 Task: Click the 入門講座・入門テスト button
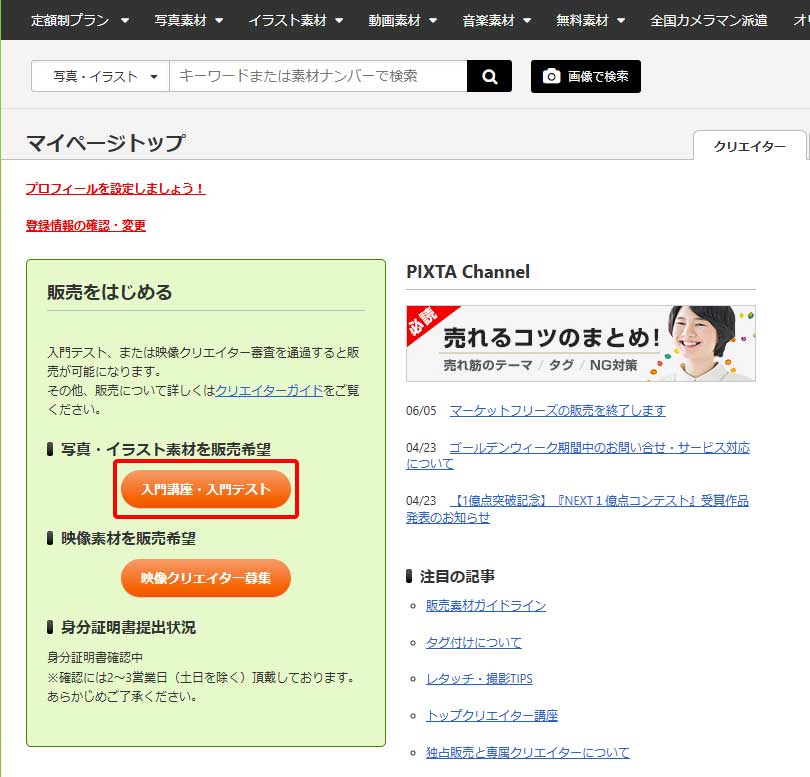[205, 489]
